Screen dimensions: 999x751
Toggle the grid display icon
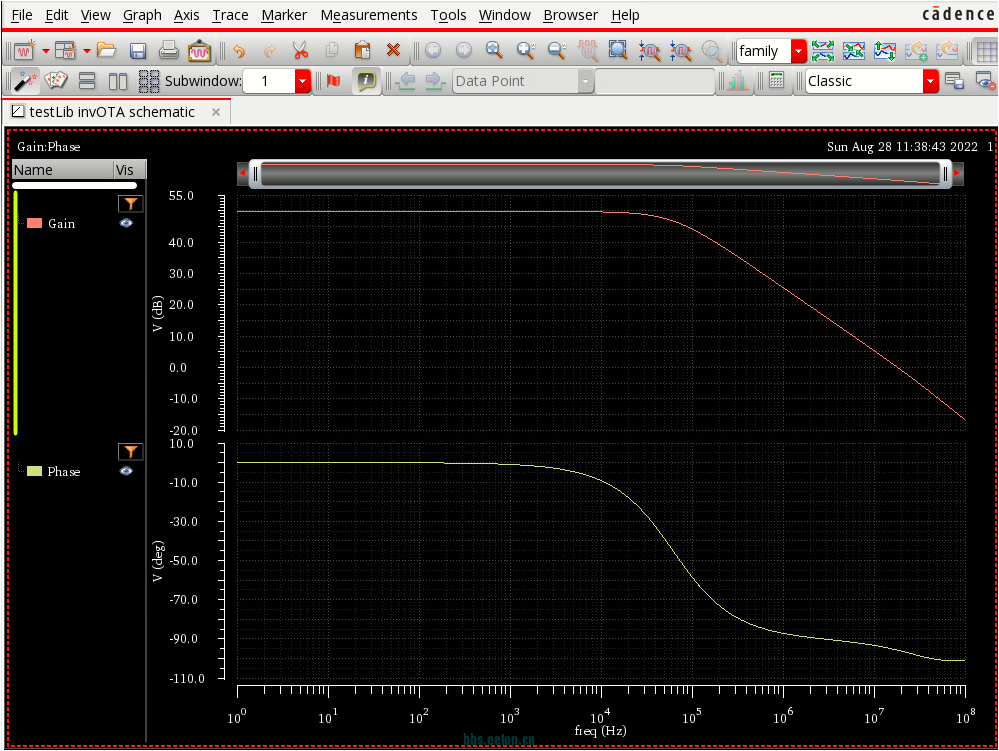[x=987, y=50]
